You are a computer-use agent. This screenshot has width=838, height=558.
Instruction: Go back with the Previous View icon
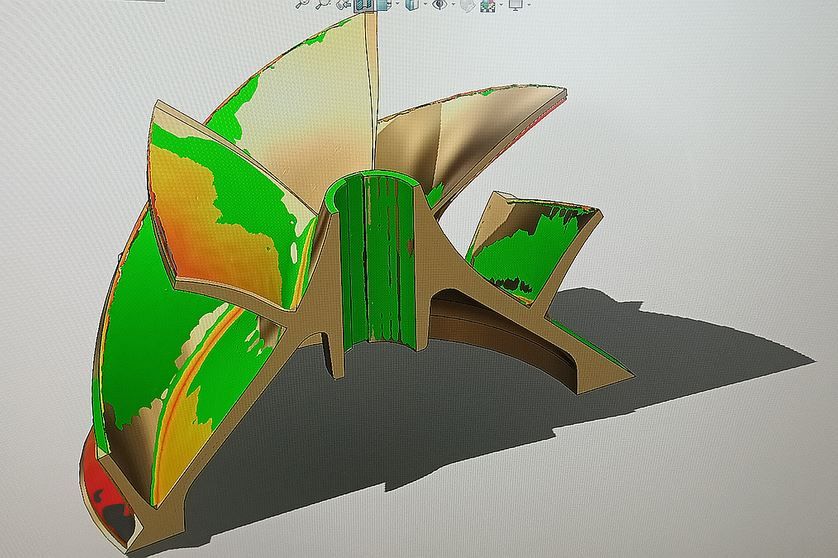coord(344,4)
